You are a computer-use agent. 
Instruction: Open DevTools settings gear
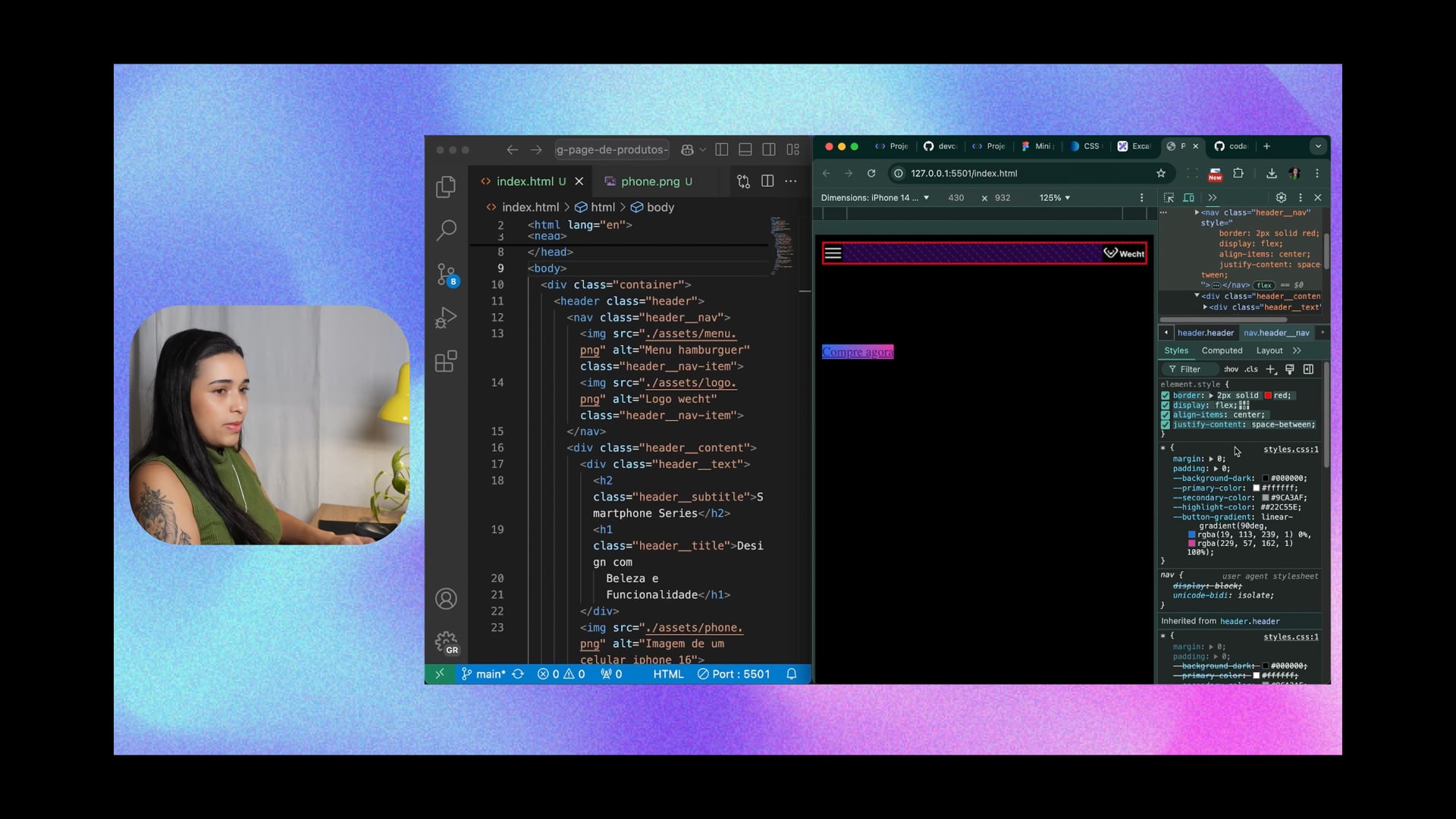tap(1281, 197)
